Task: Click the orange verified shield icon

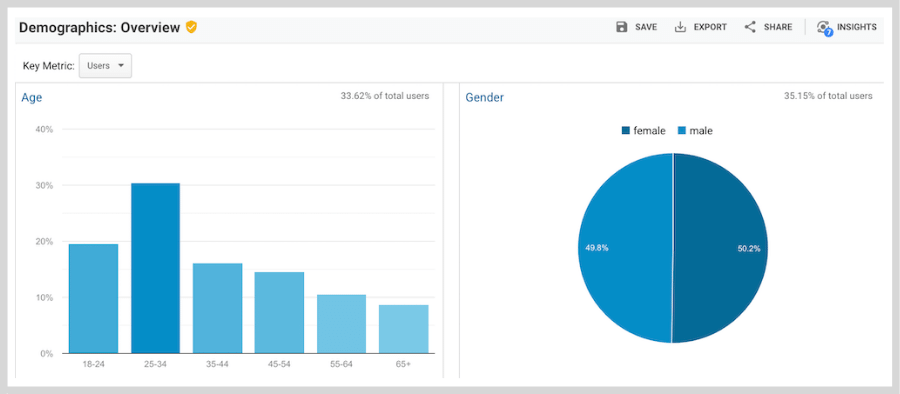Action: 191,27
